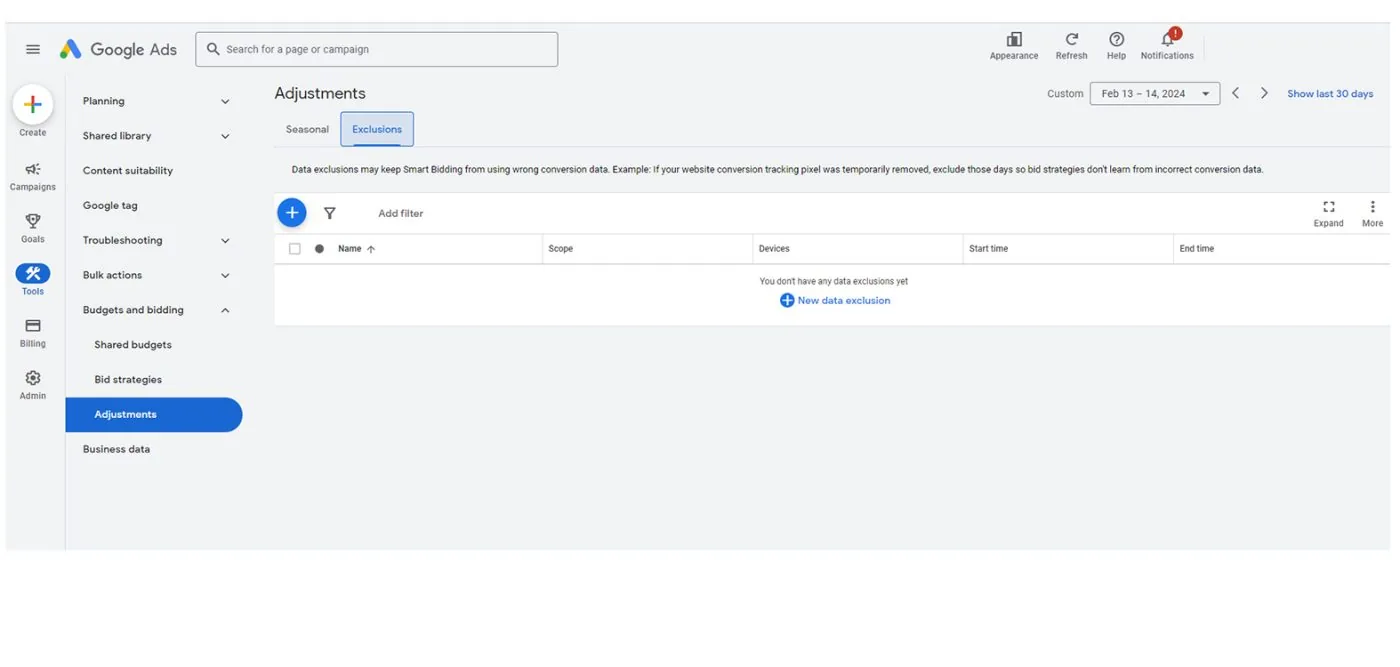Screen dimensions: 1400x667
Task: Open Shared budgets
Action: [x=133, y=345]
